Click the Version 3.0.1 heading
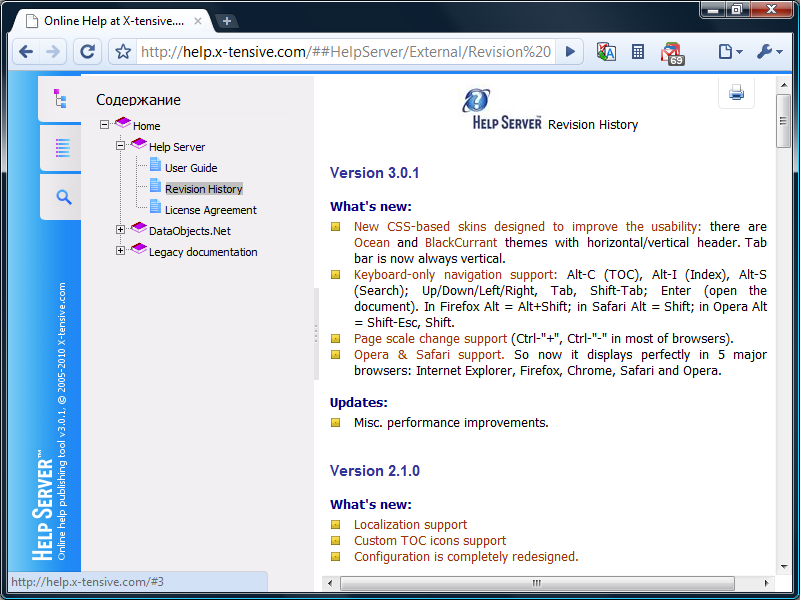 [x=374, y=173]
